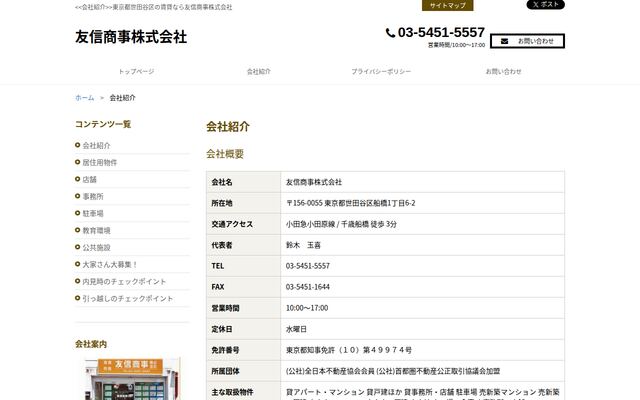This screenshot has height=400, width=640.
Task: Open the 友信商事株式会社 site title
Action: pyautogui.click(x=131, y=37)
